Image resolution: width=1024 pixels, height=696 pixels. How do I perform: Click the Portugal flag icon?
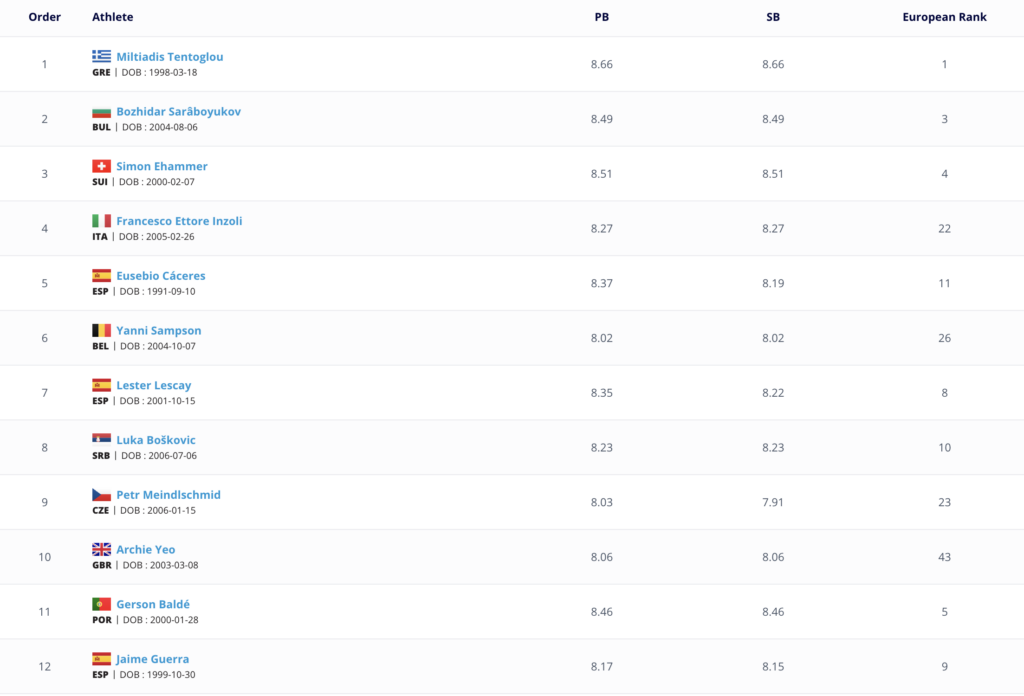pyautogui.click(x=101, y=604)
